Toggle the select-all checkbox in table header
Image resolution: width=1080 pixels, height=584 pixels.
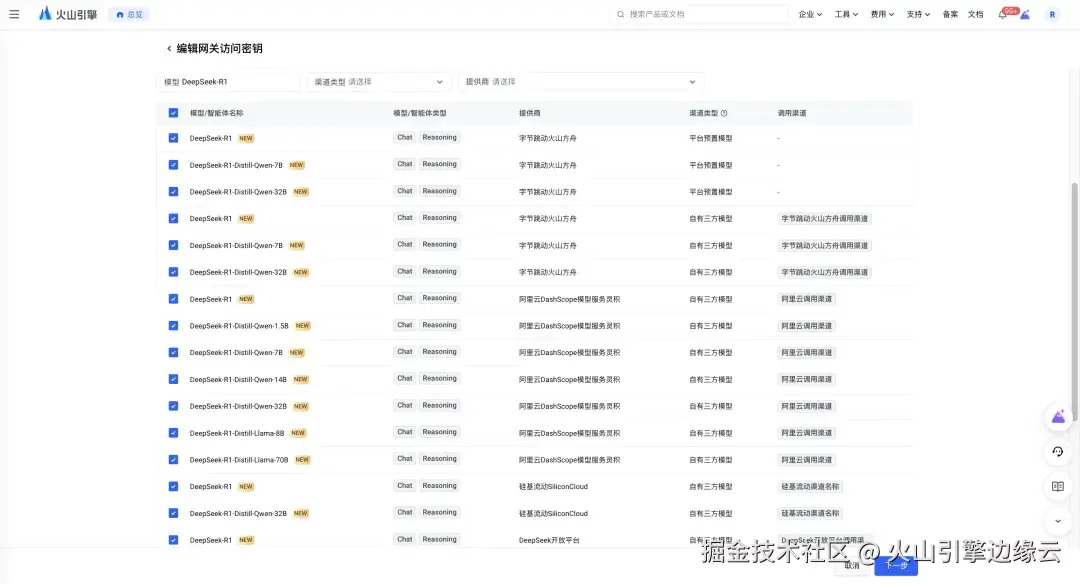tap(173, 113)
